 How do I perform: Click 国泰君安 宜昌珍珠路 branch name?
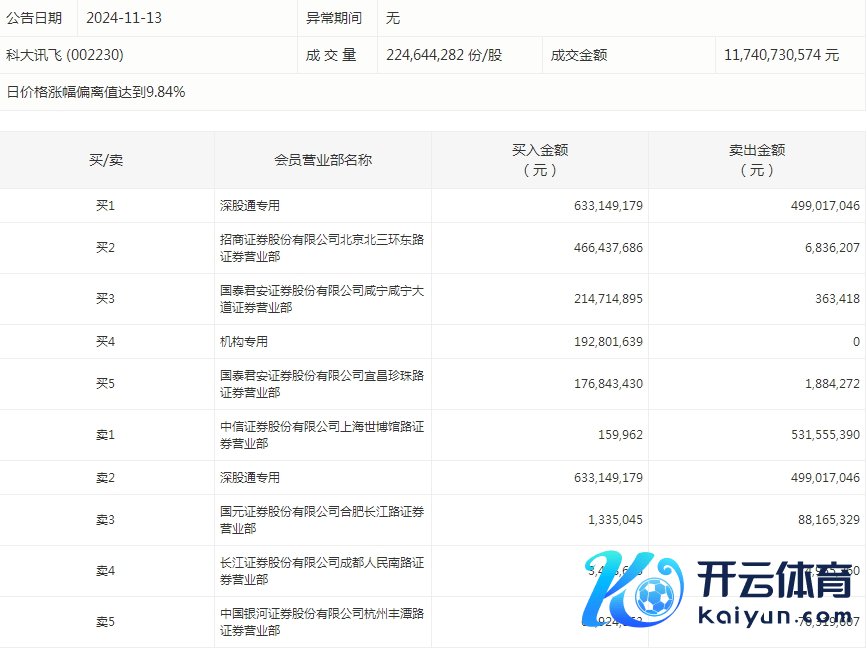pos(322,384)
